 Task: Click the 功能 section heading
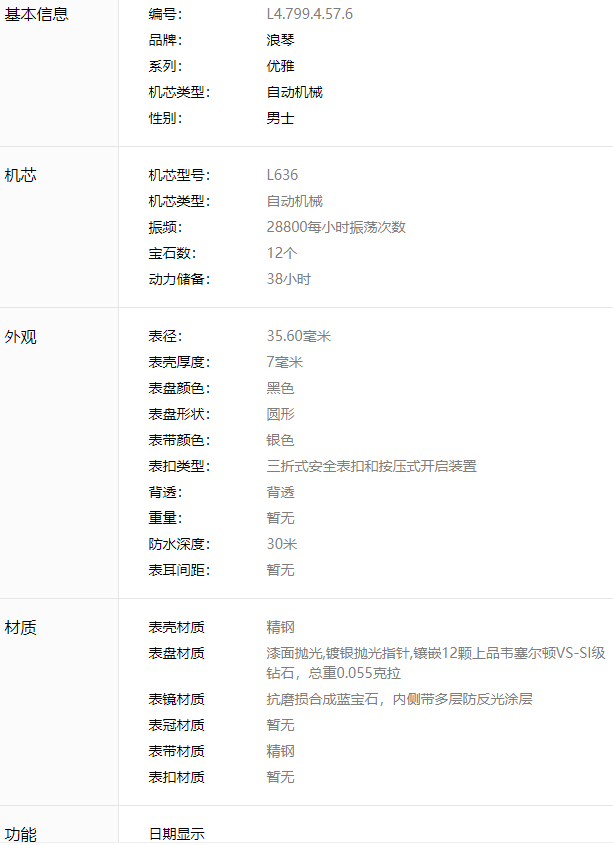point(21,834)
